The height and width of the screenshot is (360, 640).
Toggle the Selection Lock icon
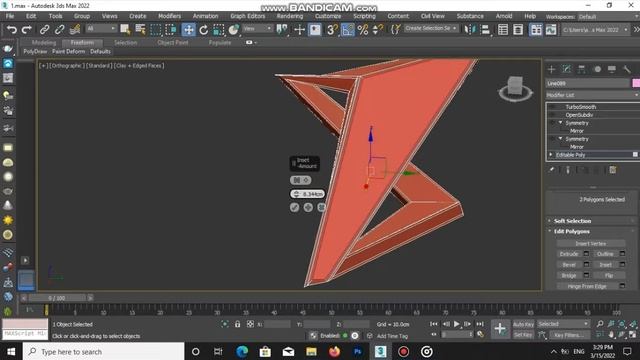click(237, 324)
